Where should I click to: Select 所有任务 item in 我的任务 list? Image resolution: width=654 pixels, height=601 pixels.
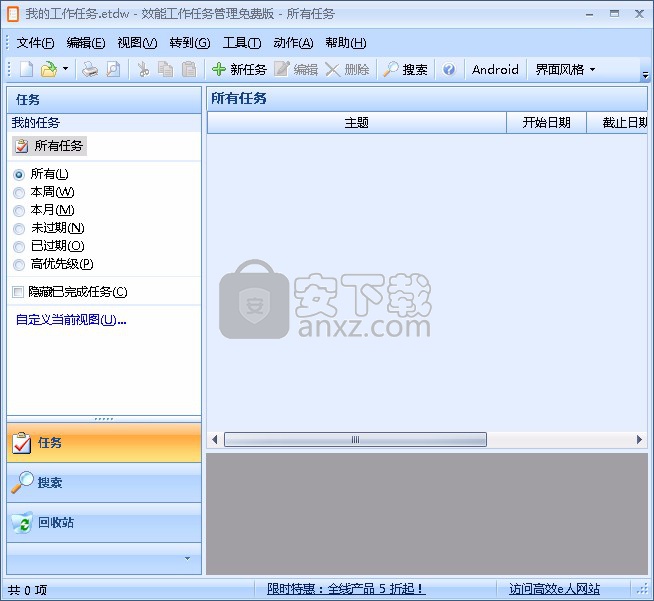coord(50,146)
